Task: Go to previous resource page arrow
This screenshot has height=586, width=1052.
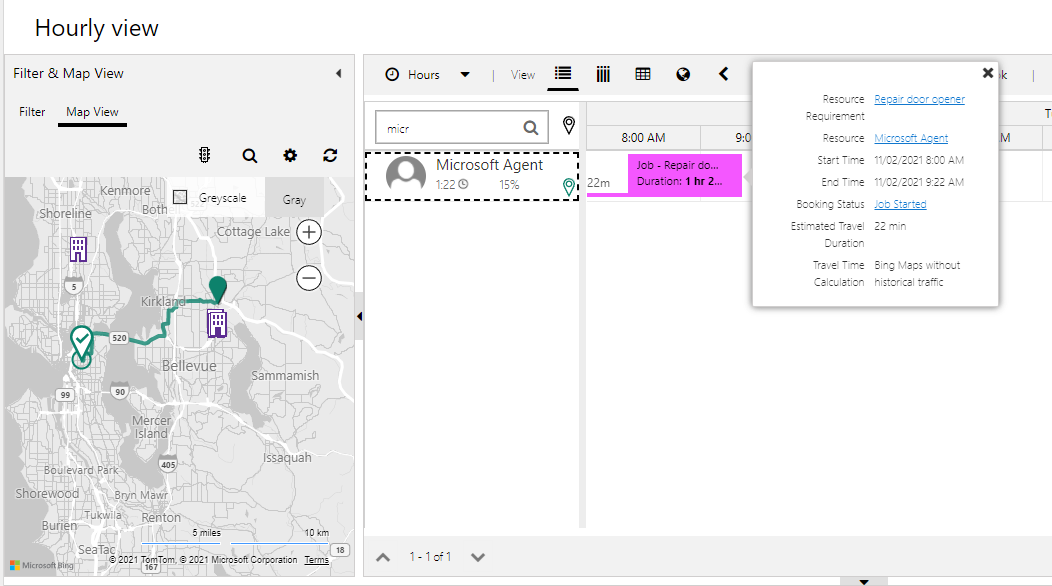Action: (x=383, y=557)
